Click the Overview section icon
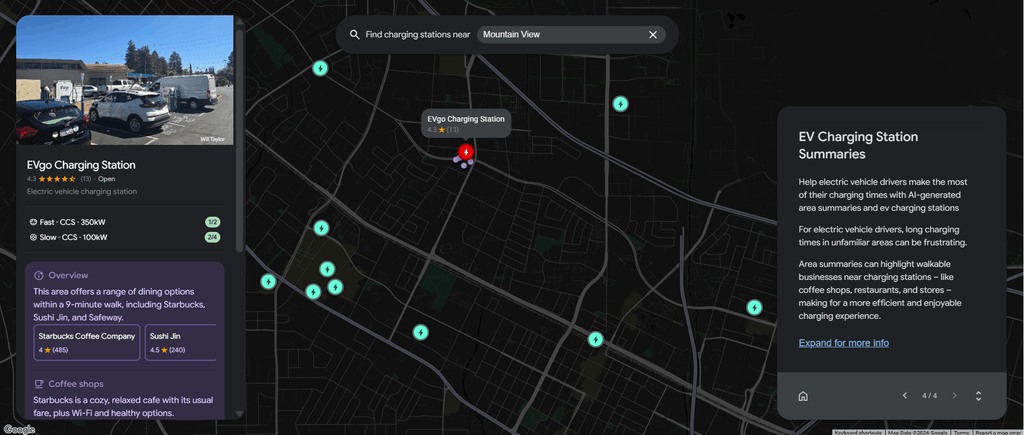The width and height of the screenshot is (1024, 435). 39,276
